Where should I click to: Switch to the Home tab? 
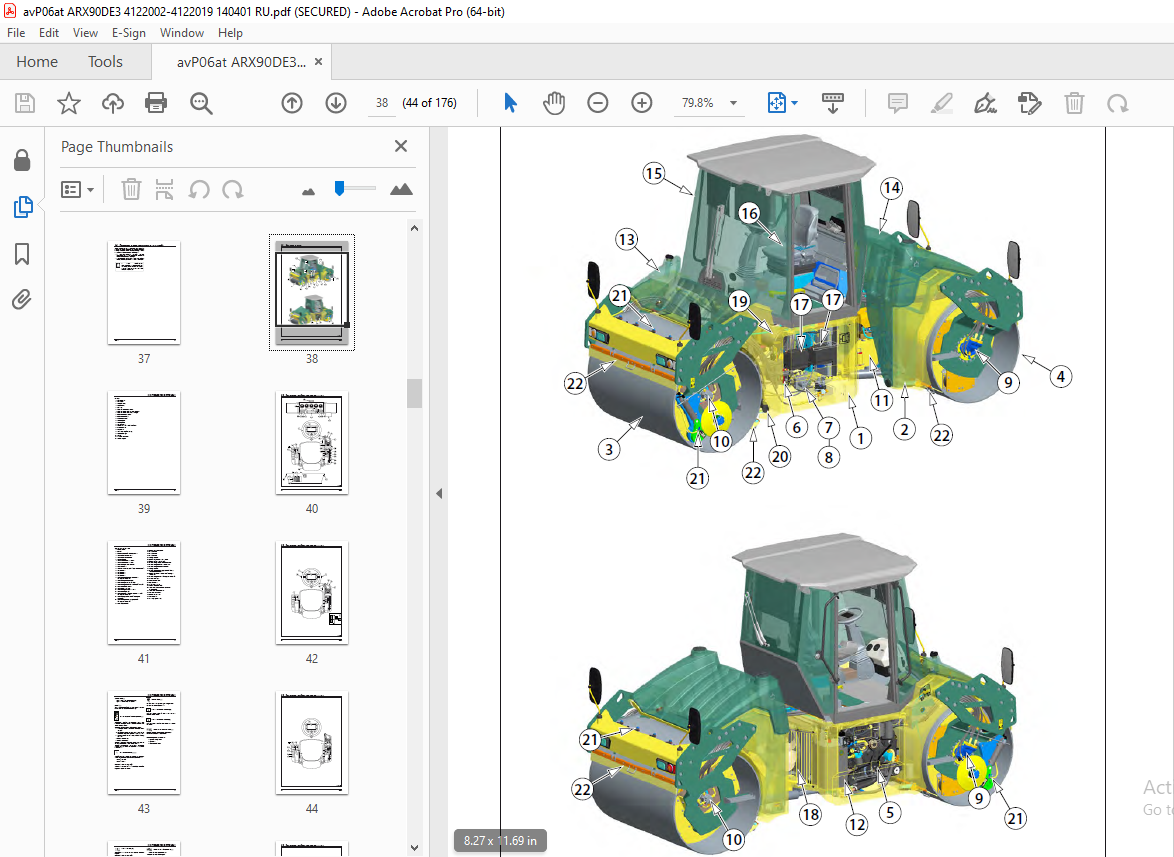coord(37,62)
